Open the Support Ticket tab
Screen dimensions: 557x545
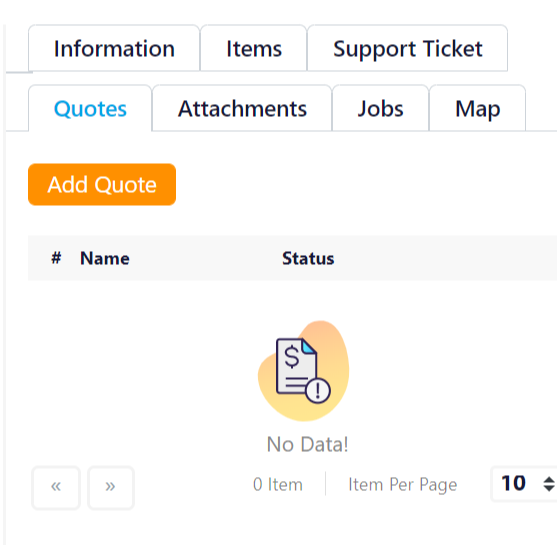407,48
